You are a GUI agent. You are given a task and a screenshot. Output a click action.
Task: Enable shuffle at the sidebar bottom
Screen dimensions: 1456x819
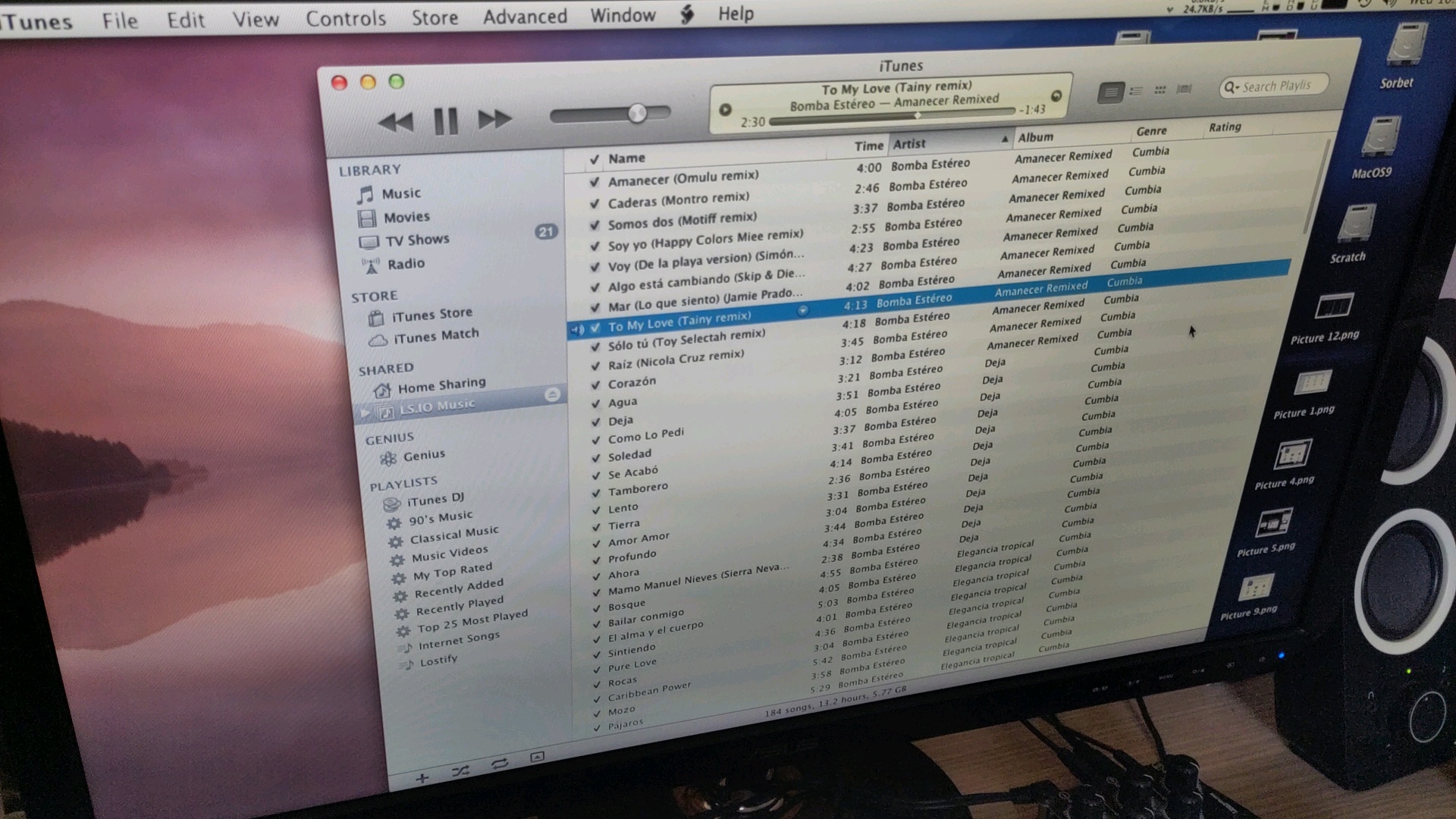point(460,771)
